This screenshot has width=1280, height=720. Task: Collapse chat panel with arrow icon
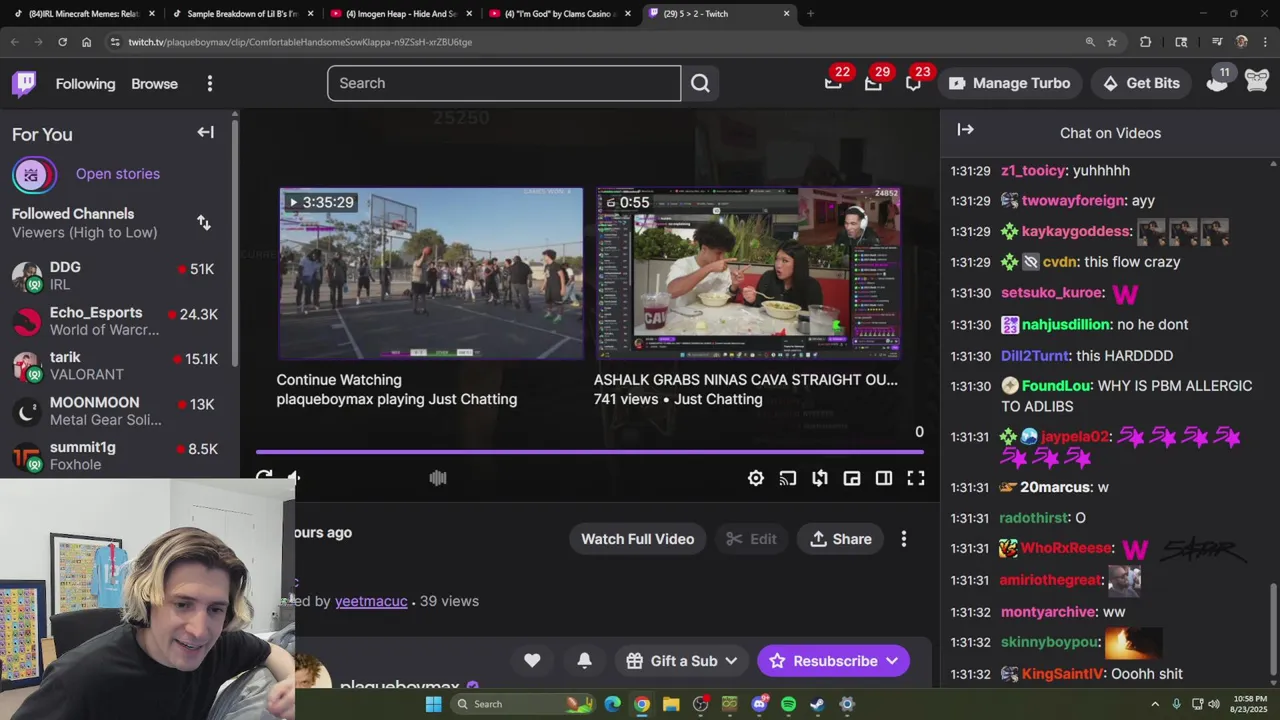[x=965, y=130]
